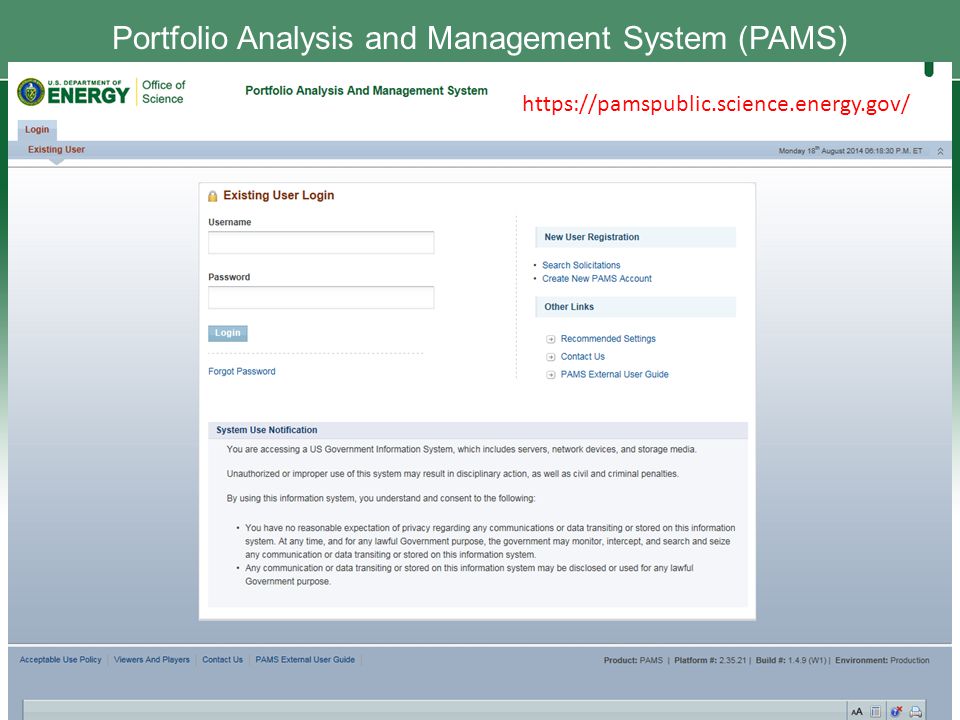Select the Existing User sub-tab

click(x=56, y=149)
